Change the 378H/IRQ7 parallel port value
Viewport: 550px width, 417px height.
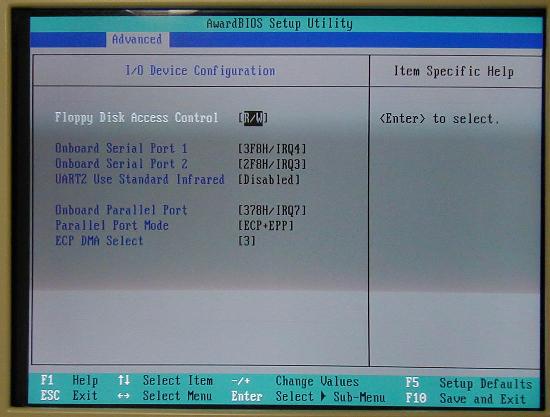point(272,210)
